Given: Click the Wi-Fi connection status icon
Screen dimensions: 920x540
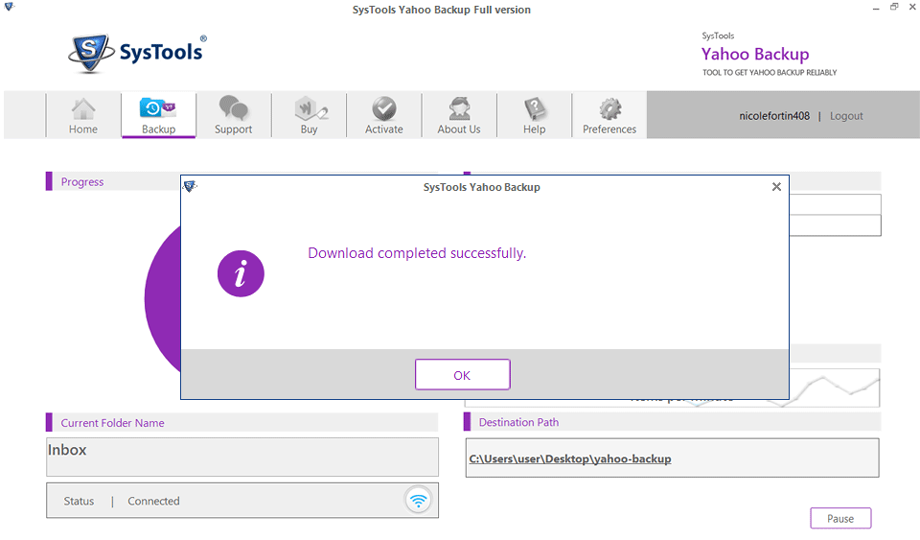Looking at the screenshot, I should [418, 501].
